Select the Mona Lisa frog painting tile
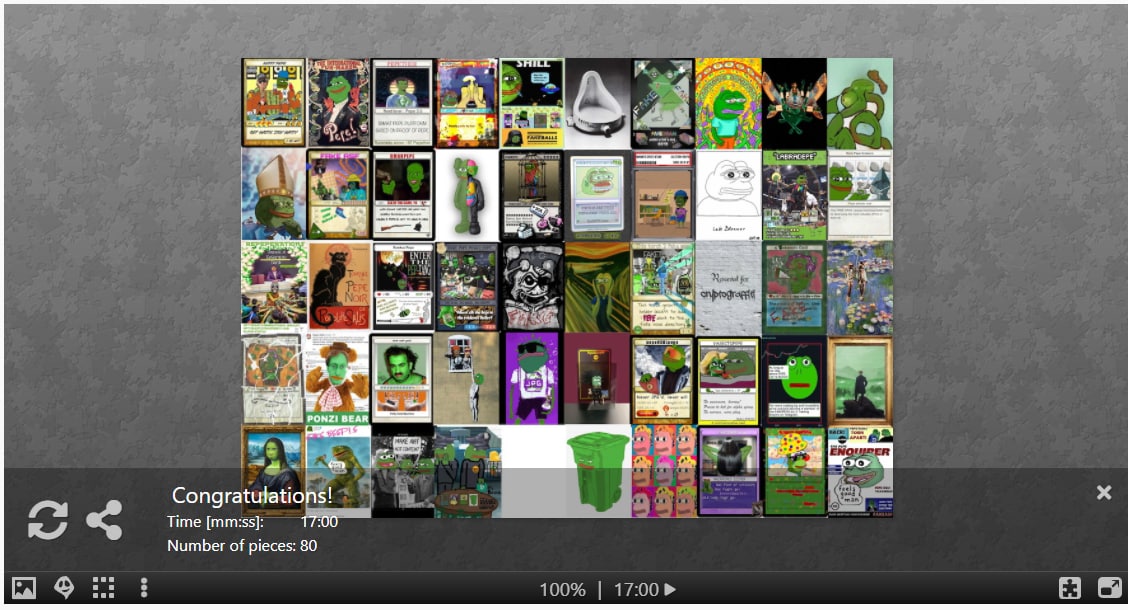Image resolution: width=1128 pixels, height=610 pixels. tap(273, 471)
